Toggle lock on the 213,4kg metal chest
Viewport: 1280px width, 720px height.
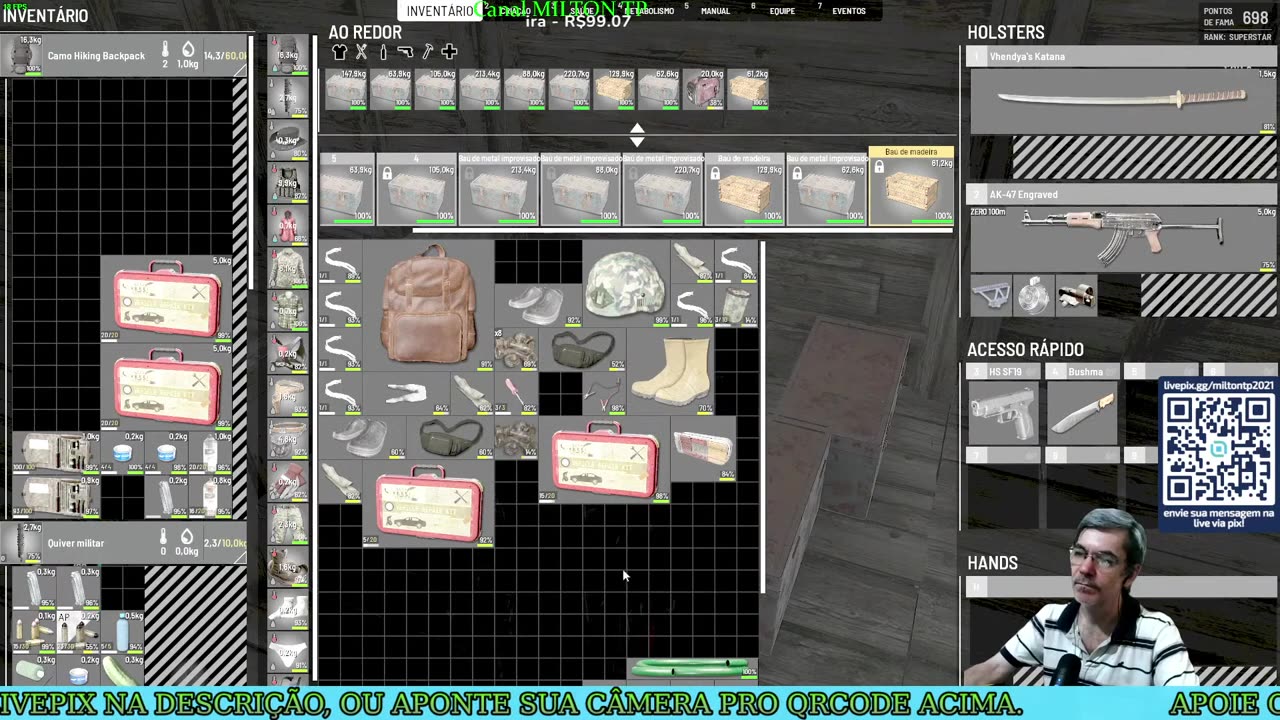[x=469, y=174]
